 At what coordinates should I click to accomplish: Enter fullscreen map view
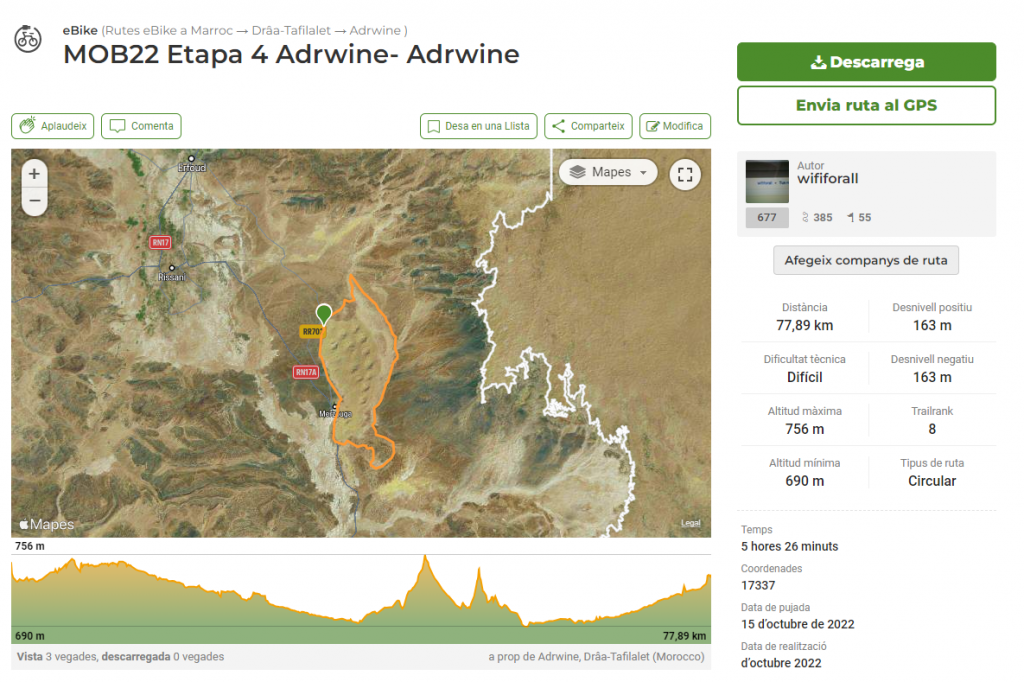[x=685, y=174]
